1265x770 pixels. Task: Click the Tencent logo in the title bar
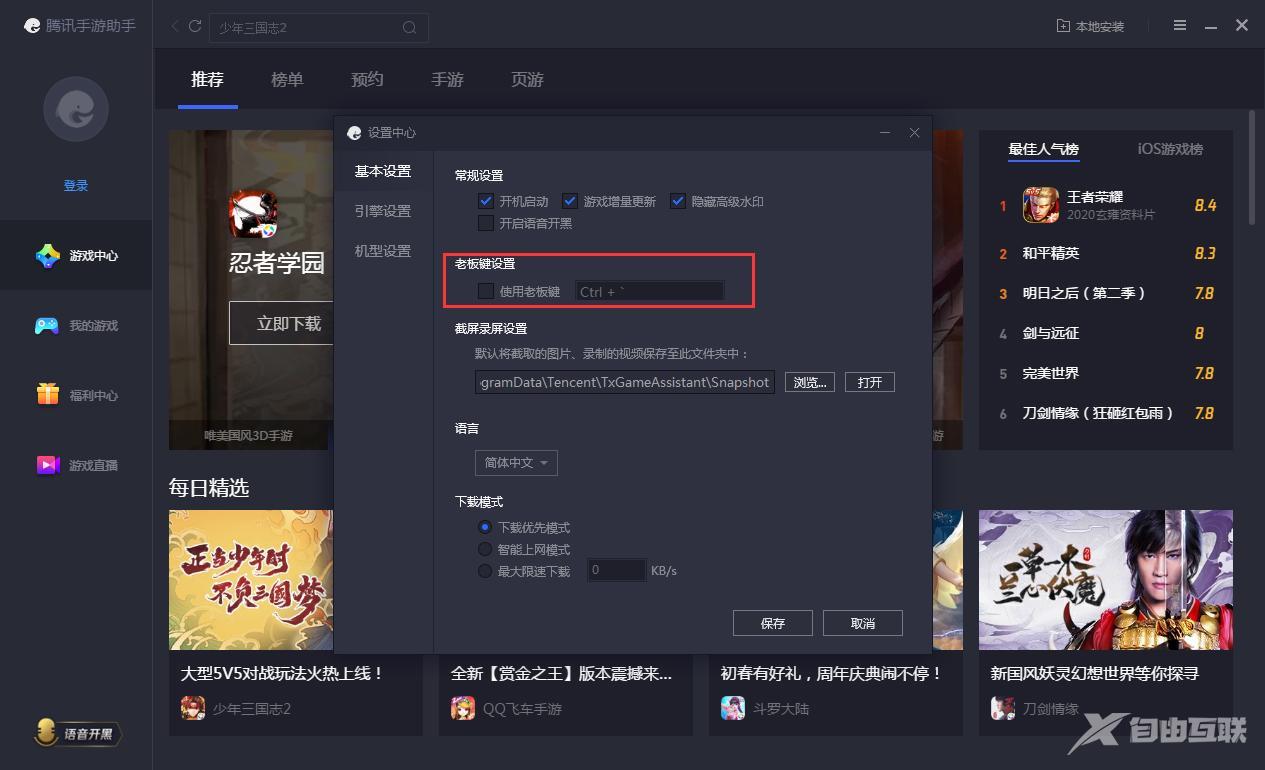point(33,26)
